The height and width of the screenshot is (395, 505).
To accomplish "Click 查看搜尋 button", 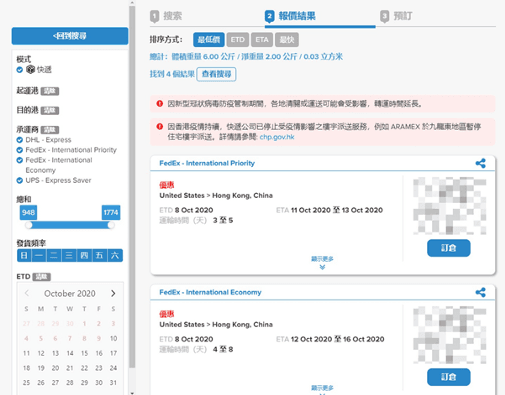I will pyautogui.click(x=216, y=74).
